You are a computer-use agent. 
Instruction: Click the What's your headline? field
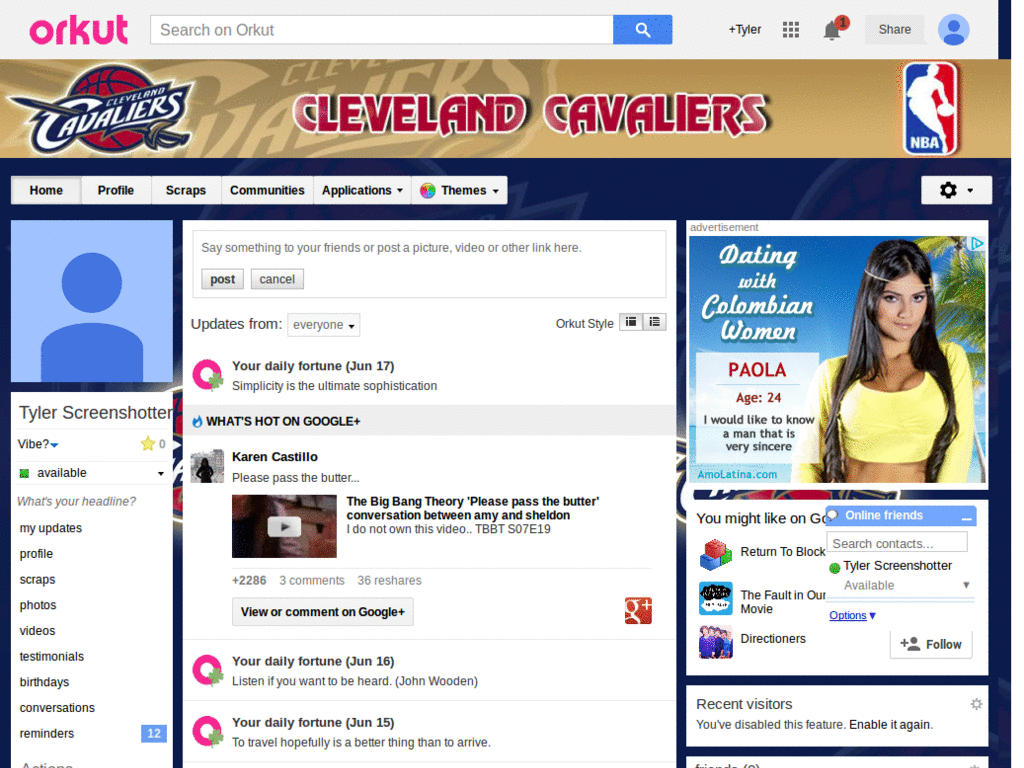(x=76, y=502)
